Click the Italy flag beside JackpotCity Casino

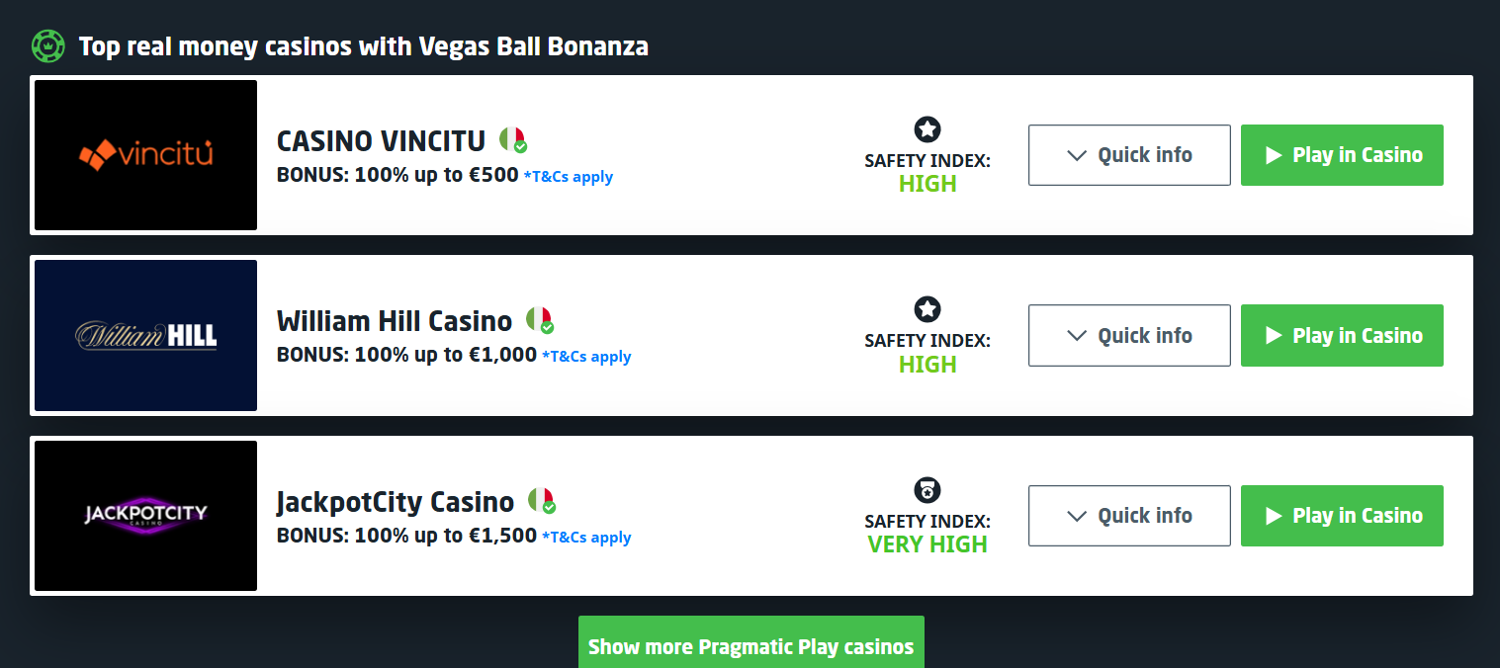[x=541, y=500]
